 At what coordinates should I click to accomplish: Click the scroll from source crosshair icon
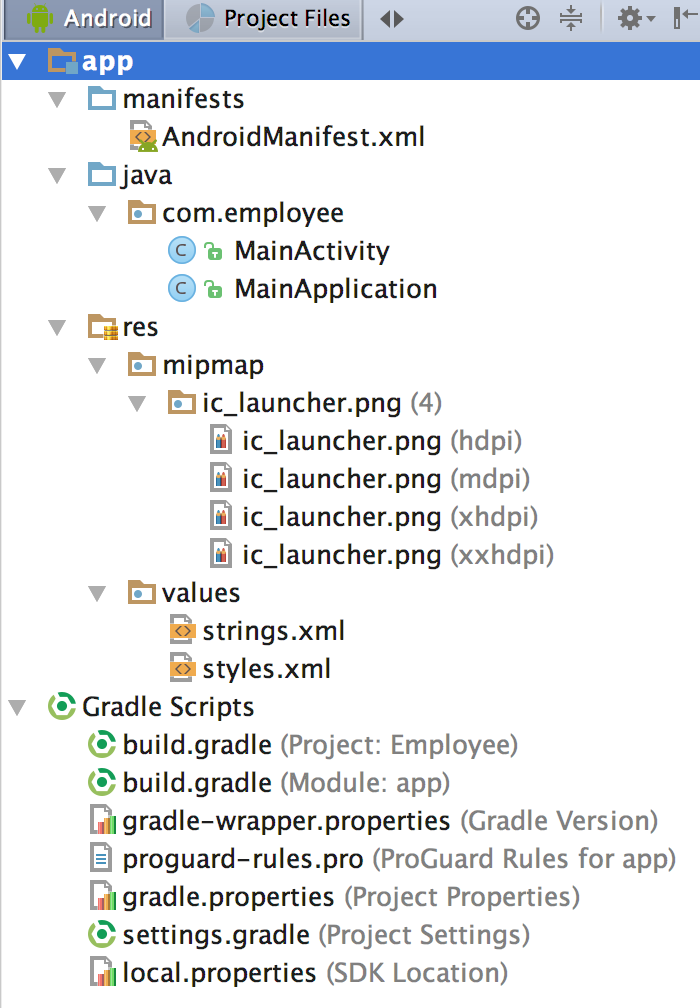pyautogui.click(x=527, y=18)
